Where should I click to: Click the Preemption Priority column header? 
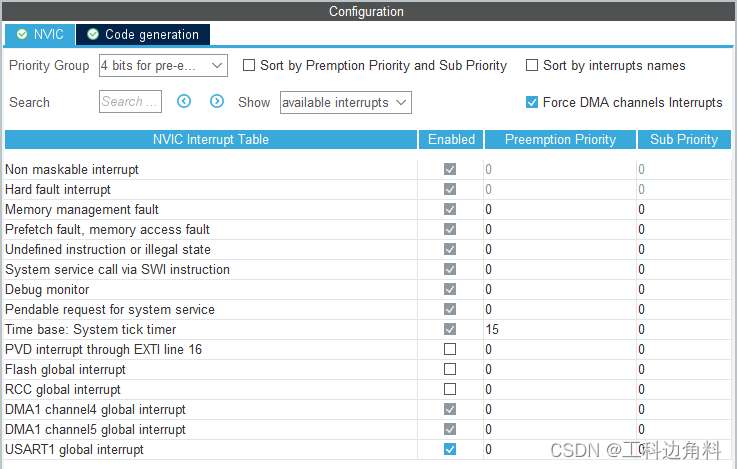point(560,140)
